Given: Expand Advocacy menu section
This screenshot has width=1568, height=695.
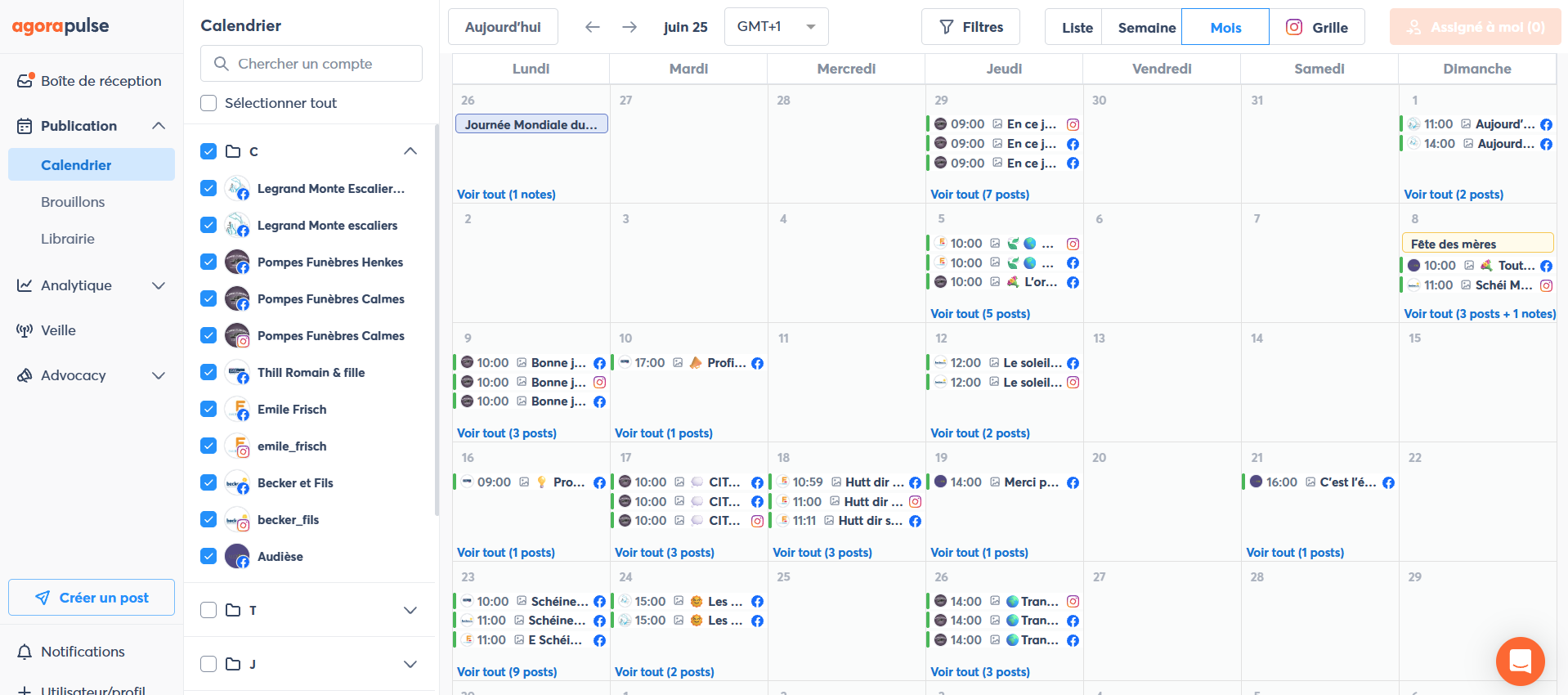Looking at the screenshot, I should tap(159, 375).
